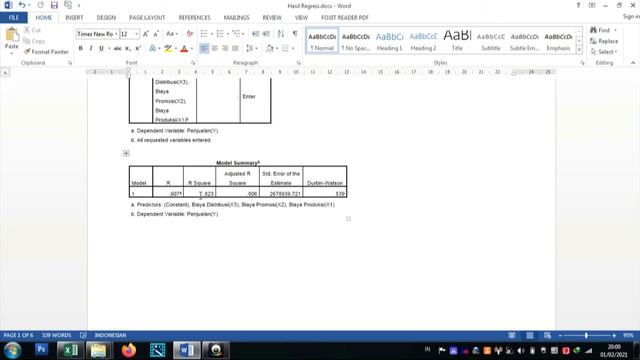
Task: Click Multilevel List icon
Action: coord(236,34)
